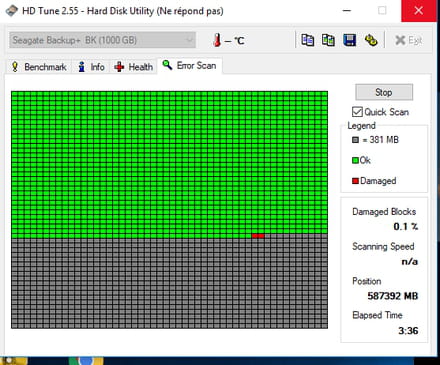Switch to the Health tab

tap(133, 67)
